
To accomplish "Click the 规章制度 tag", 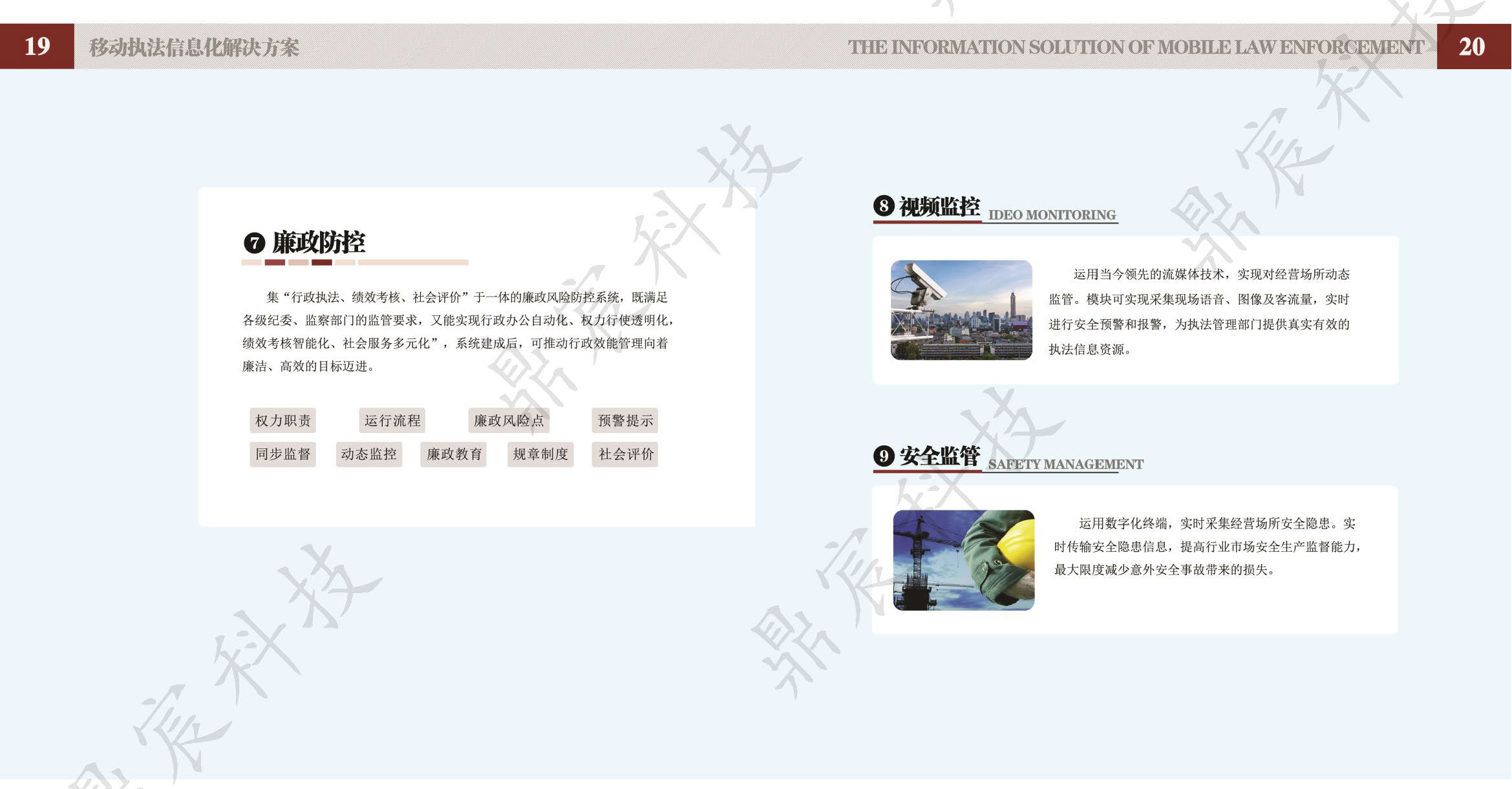I will coord(540,454).
